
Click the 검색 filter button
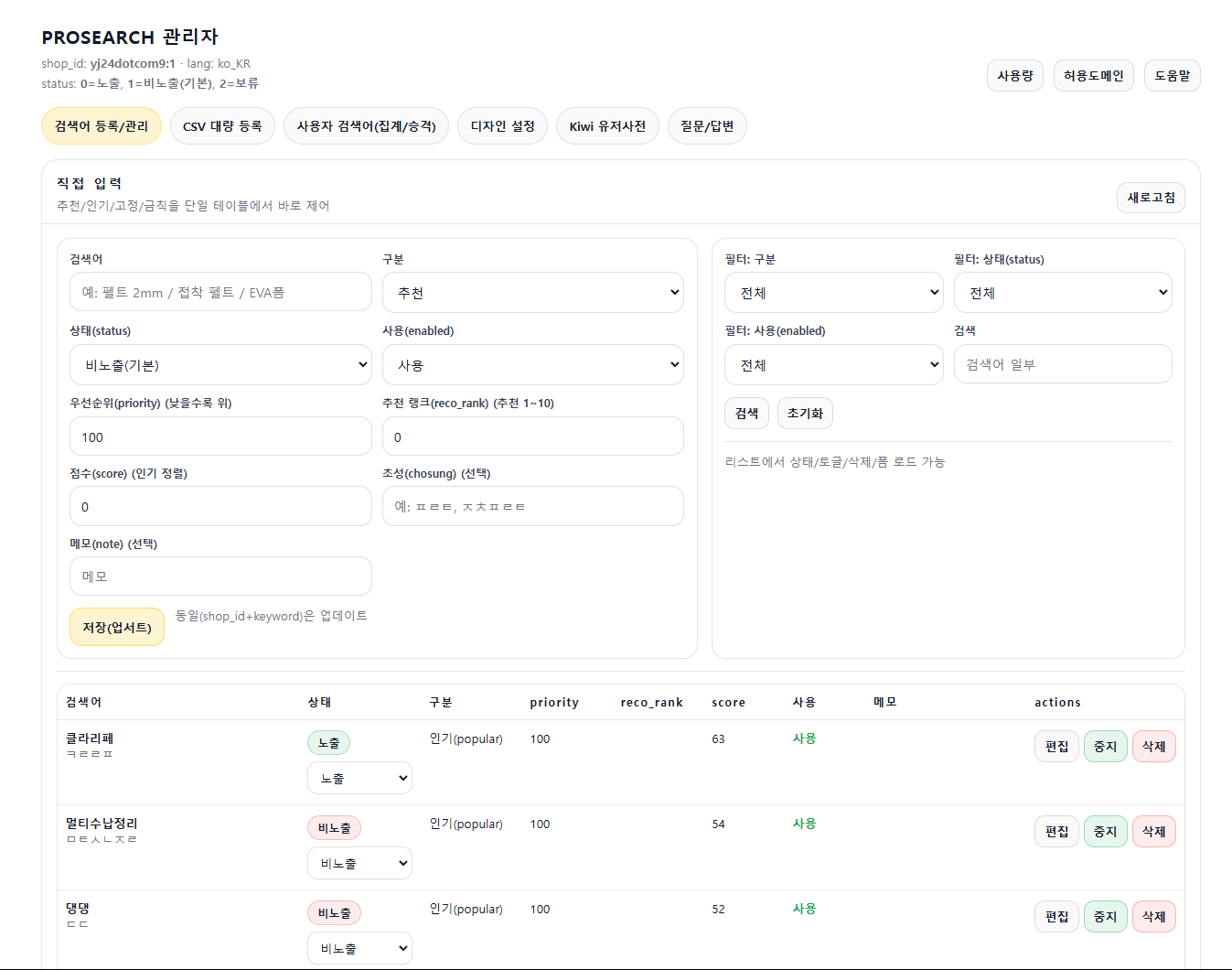[x=746, y=413]
